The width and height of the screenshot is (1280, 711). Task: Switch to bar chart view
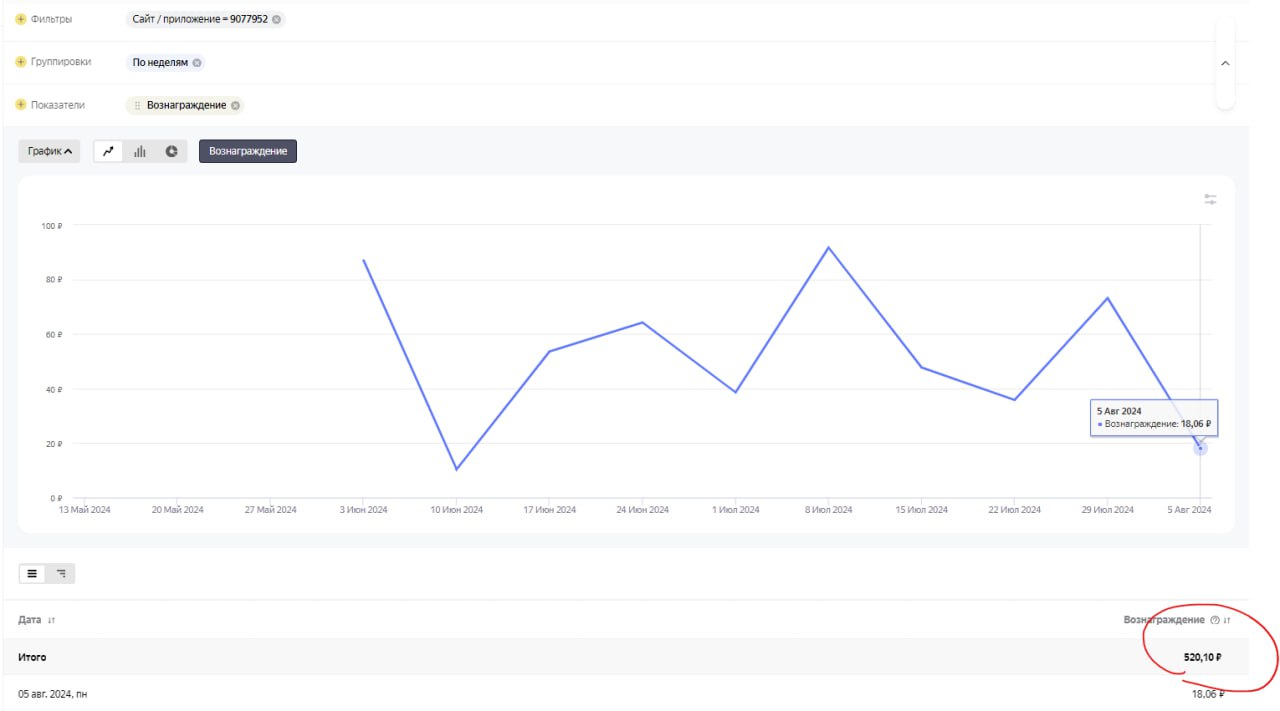pos(140,151)
